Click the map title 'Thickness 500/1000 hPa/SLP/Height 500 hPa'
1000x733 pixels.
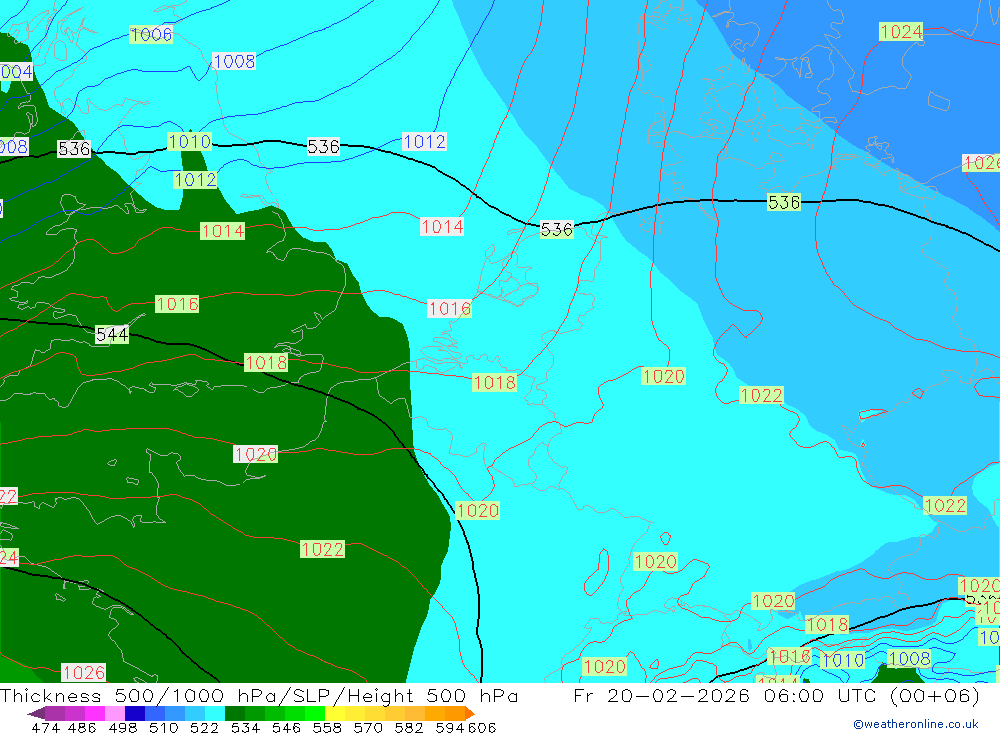coord(259,695)
